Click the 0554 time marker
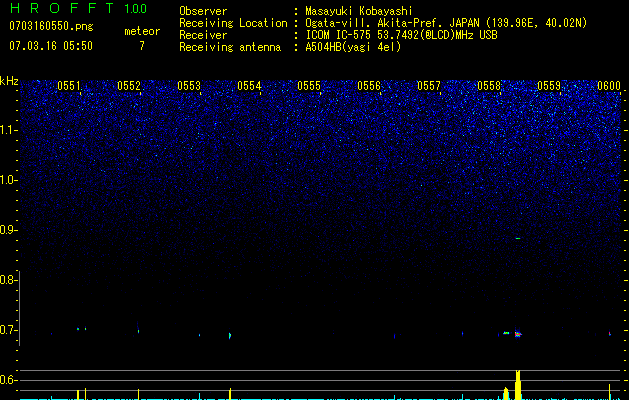 coord(249,86)
